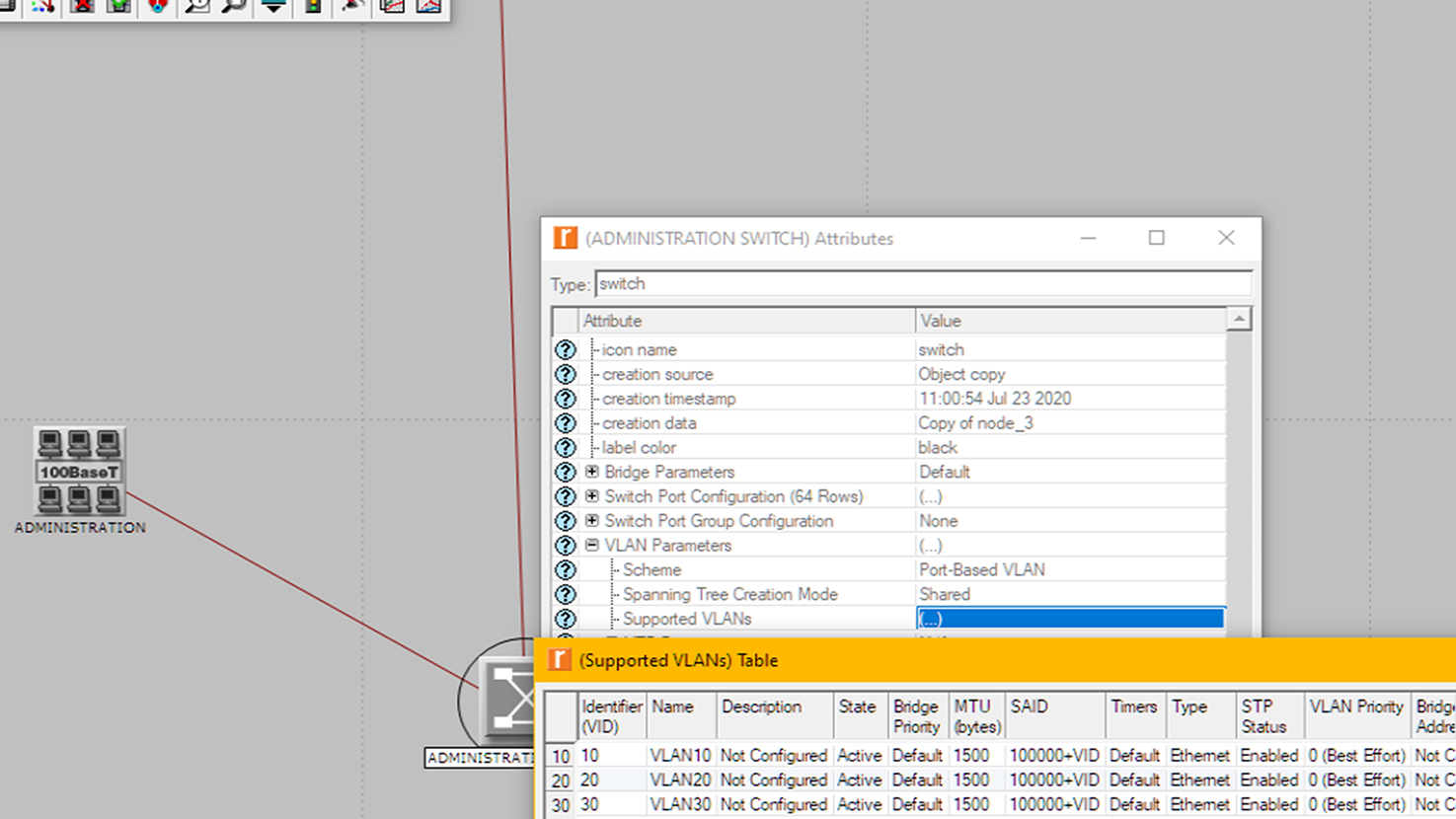Viewport: 1456px width, 819px height.
Task: Select the VLAN30 name cell
Action: [681, 805]
